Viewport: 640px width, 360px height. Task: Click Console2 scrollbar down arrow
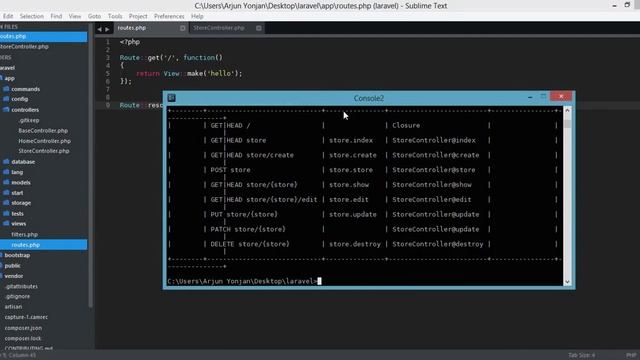[567, 282]
